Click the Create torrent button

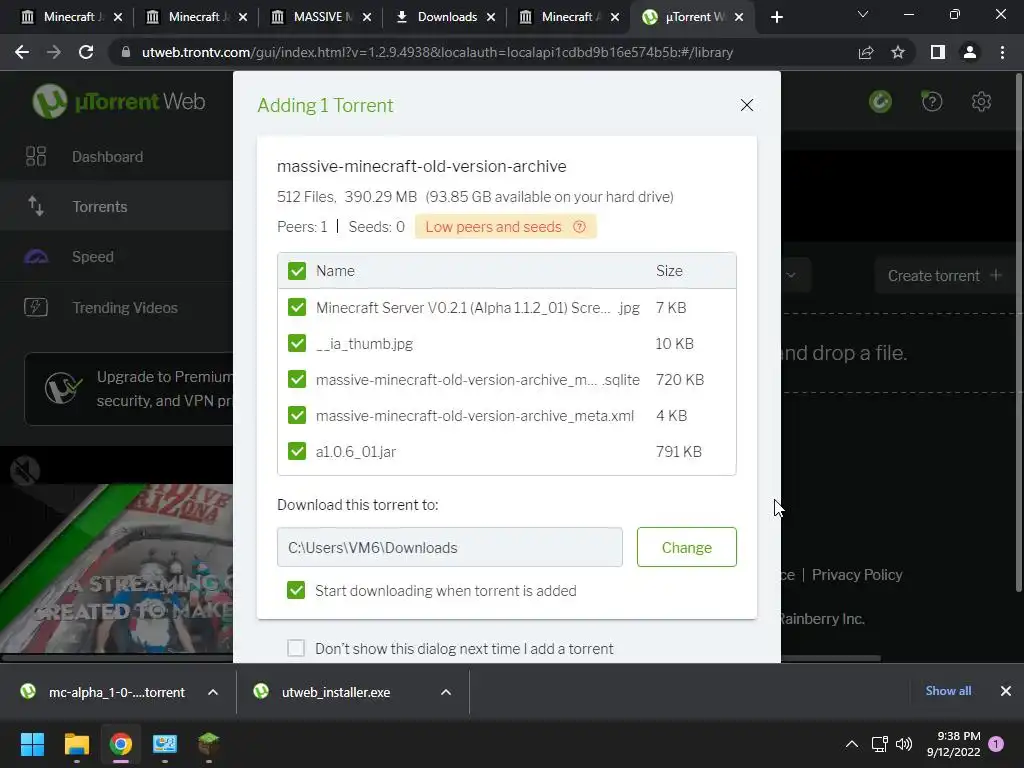coord(944,276)
